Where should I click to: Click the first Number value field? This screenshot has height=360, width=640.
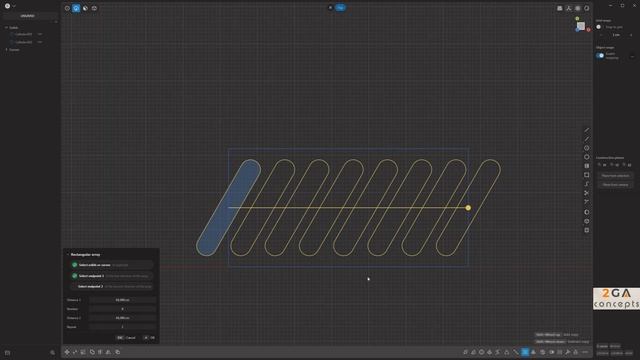122,309
